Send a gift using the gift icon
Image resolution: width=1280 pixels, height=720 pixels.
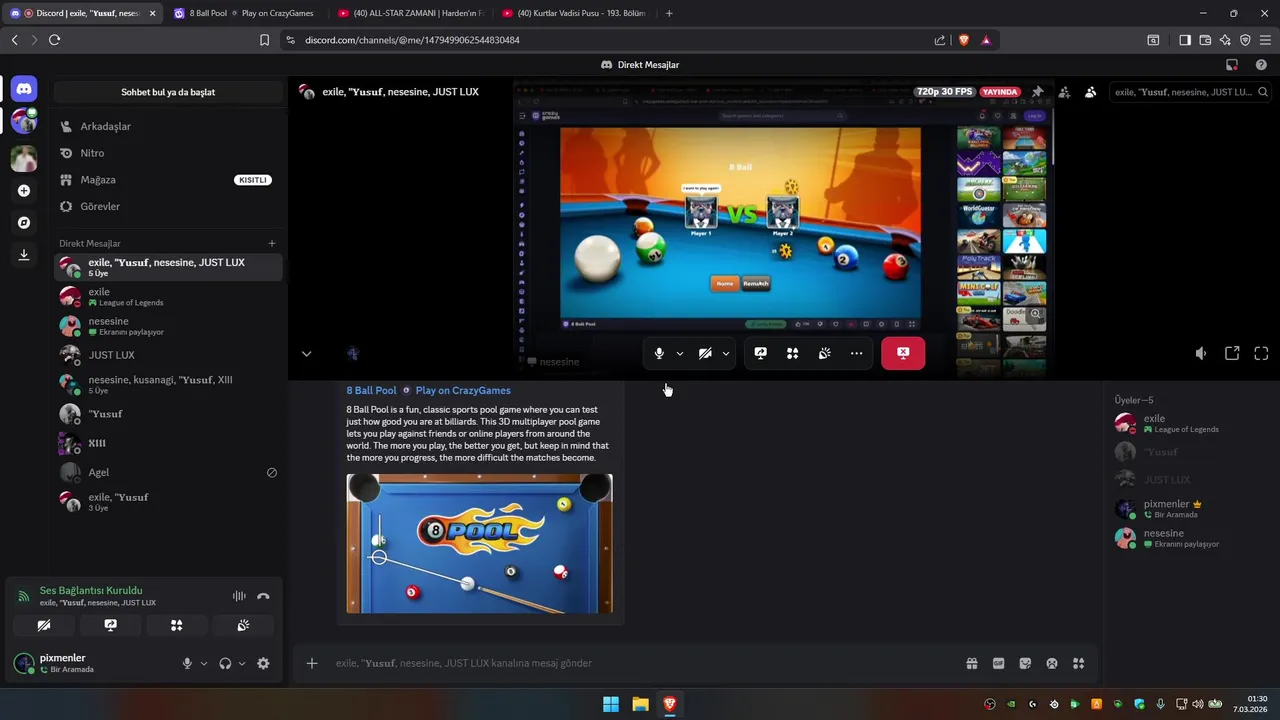coord(971,663)
